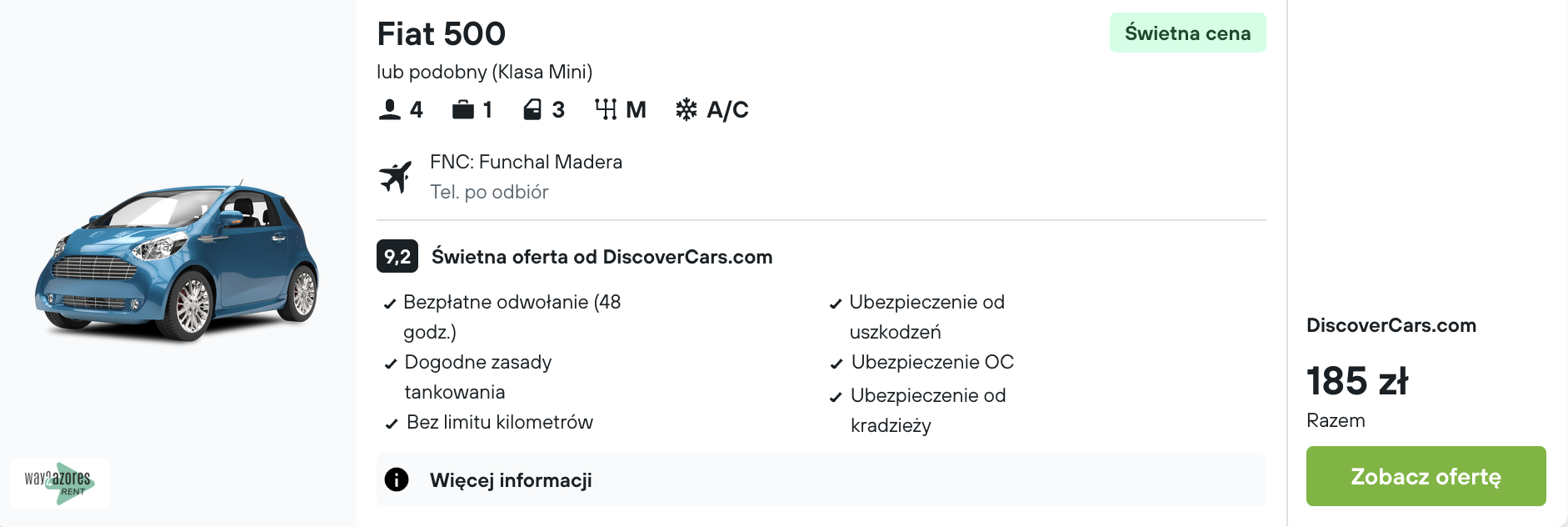This screenshot has width=1568, height=527.
Task: Open the info icon beside Więcej informacji
Action: (396, 479)
